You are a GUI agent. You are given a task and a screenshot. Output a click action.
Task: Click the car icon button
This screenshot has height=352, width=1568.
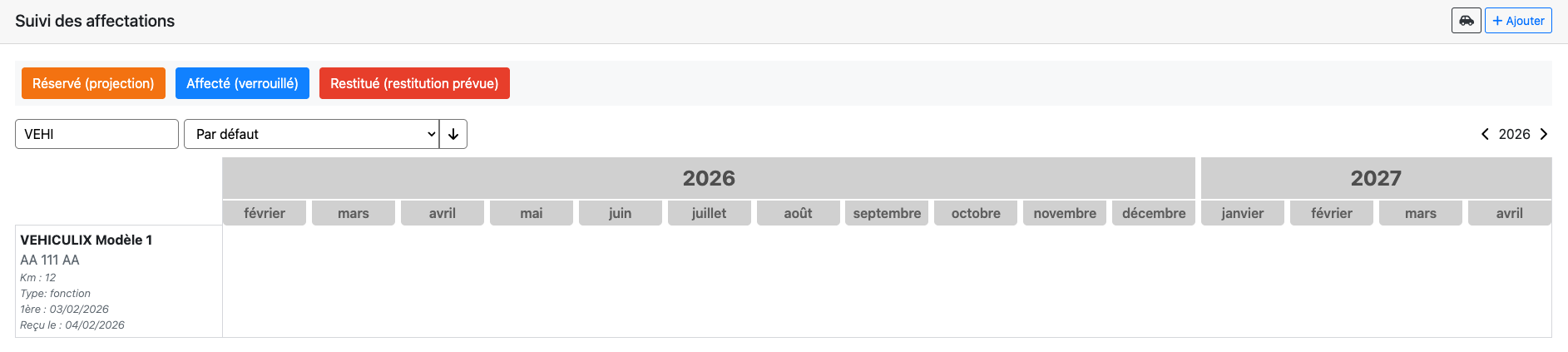(1466, 21)
